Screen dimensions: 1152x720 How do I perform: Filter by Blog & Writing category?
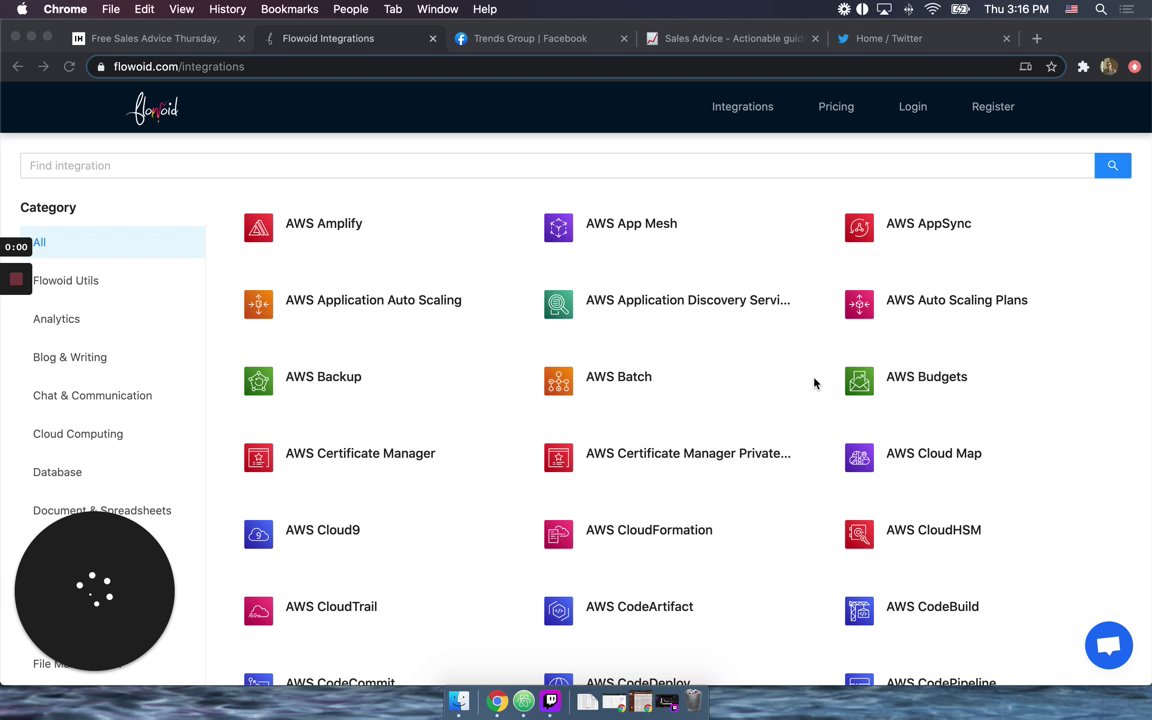[x=70, y=357]
